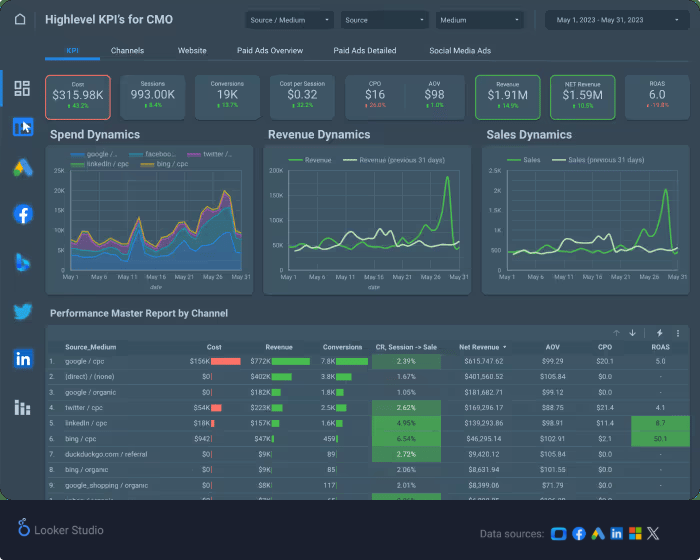Toggle Sales series in Sales Dynamics legend

click(523, 160)
